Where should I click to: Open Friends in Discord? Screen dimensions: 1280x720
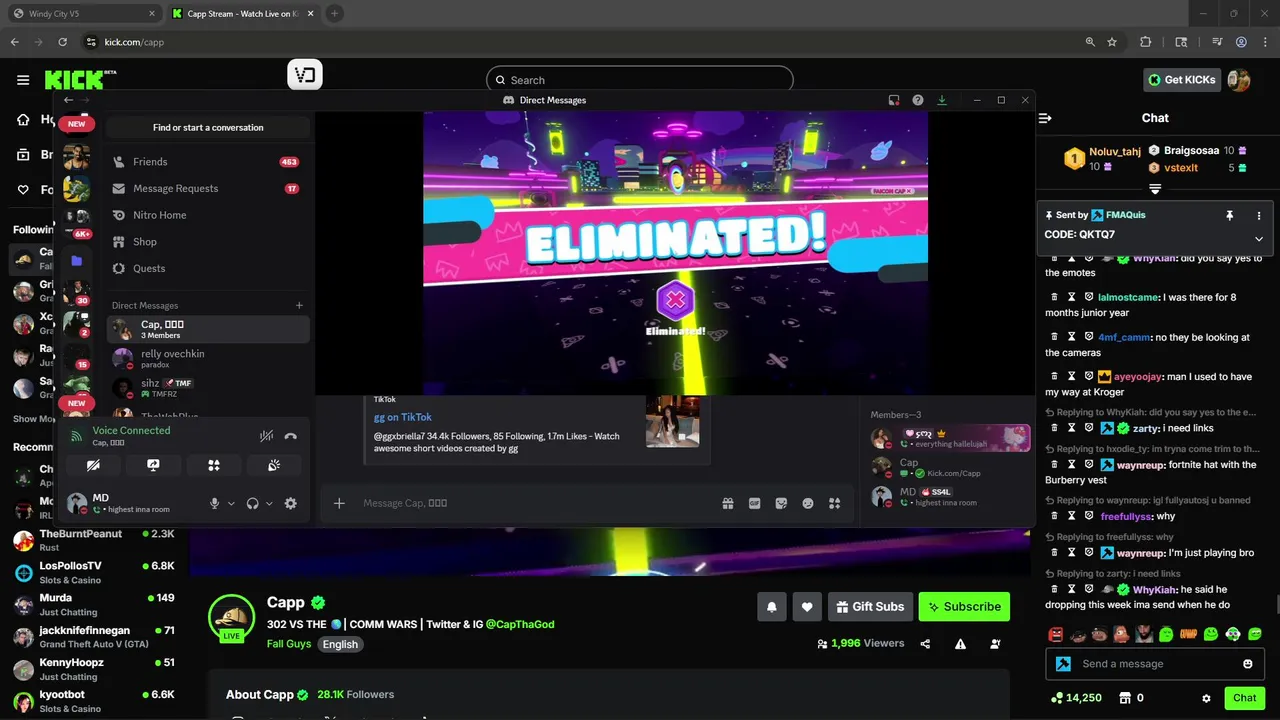click(x=208, y=161)
